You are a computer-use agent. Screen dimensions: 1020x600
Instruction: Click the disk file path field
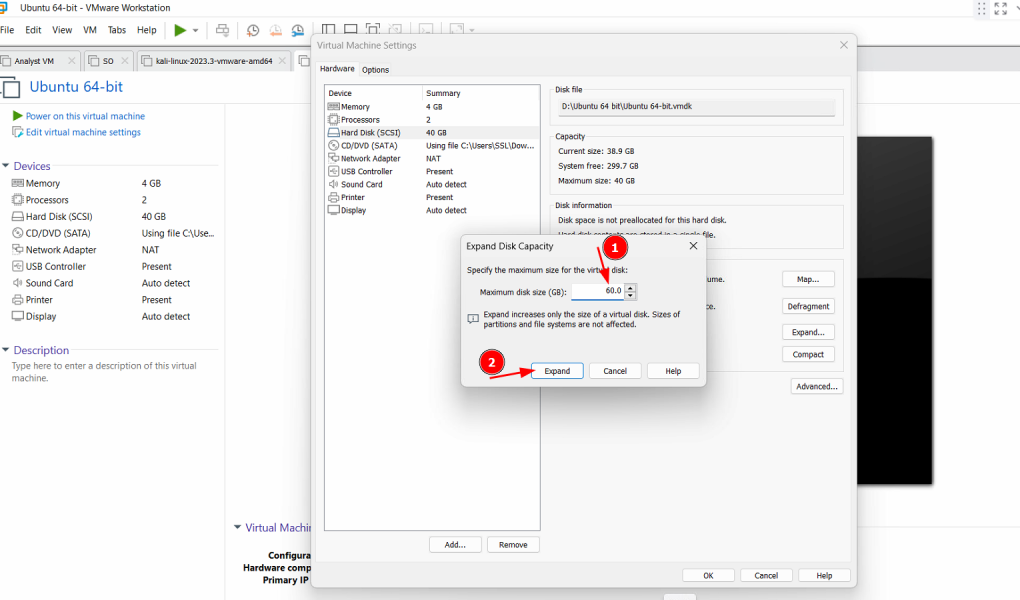pos(696,107)
